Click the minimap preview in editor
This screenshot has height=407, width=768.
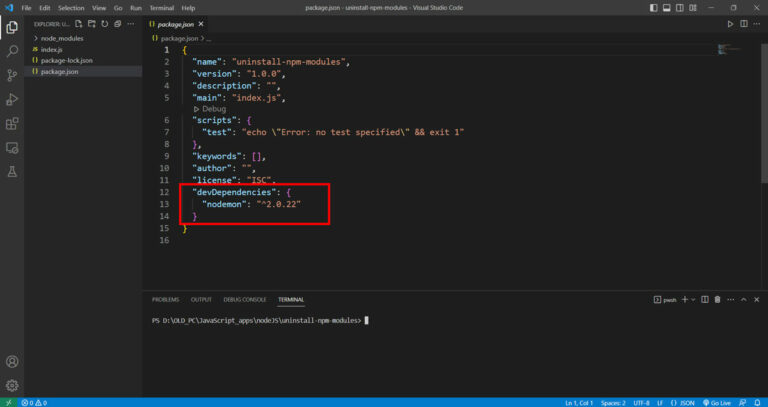click(x=730, y=49)
